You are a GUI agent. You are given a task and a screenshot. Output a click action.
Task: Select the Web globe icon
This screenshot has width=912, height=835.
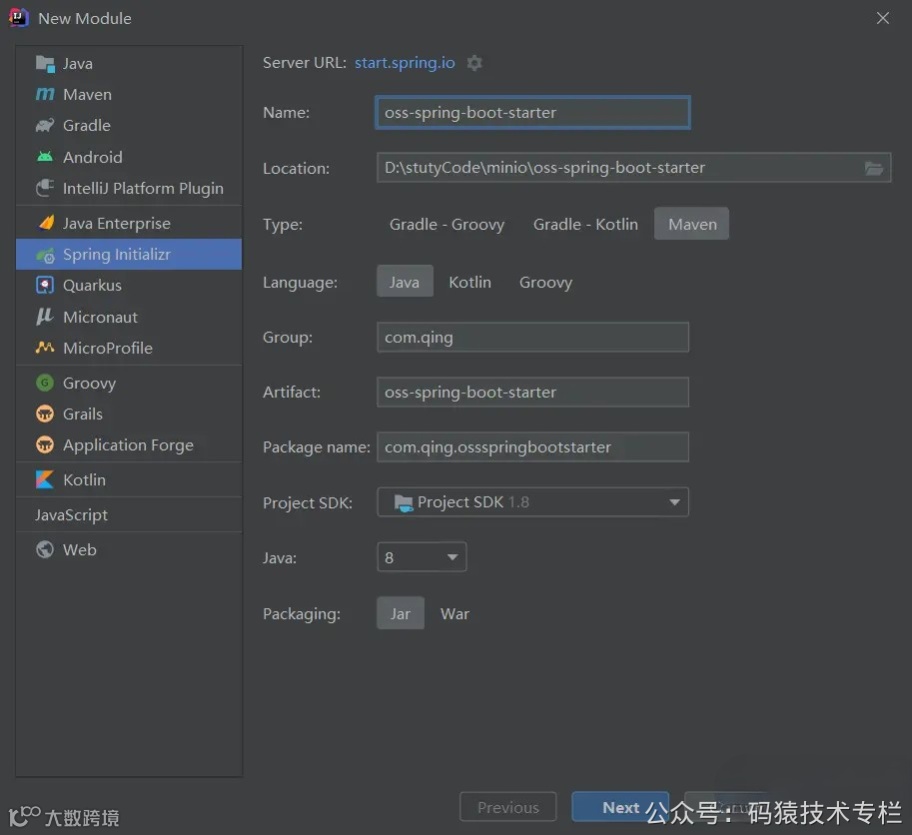(45, 549)
